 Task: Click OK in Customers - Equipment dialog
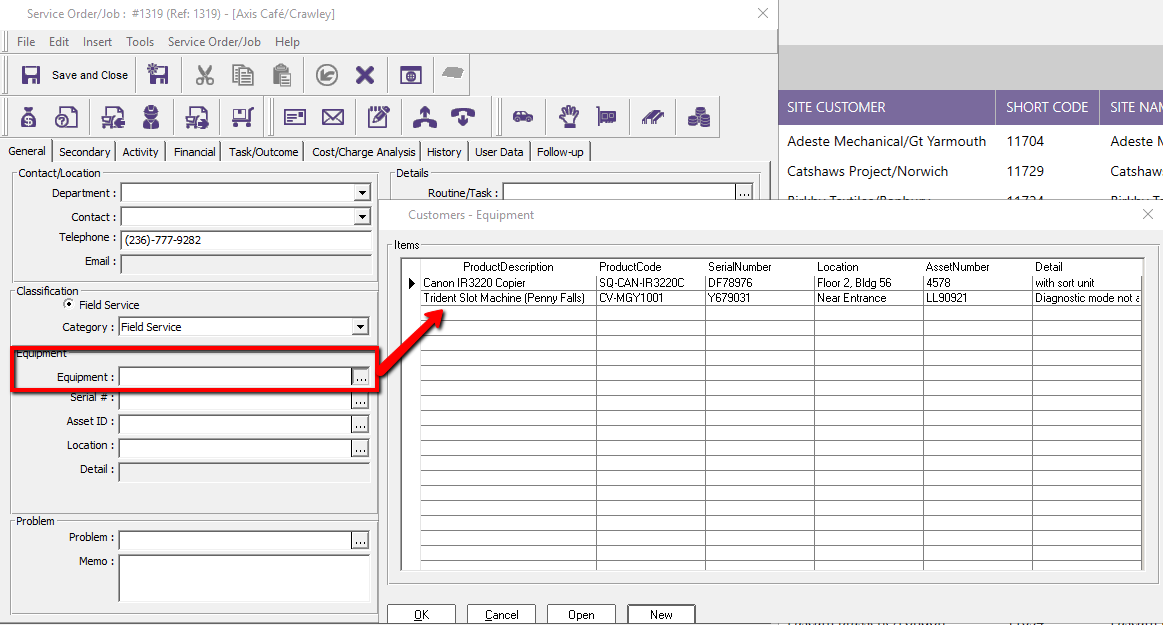tap(421, 615)
